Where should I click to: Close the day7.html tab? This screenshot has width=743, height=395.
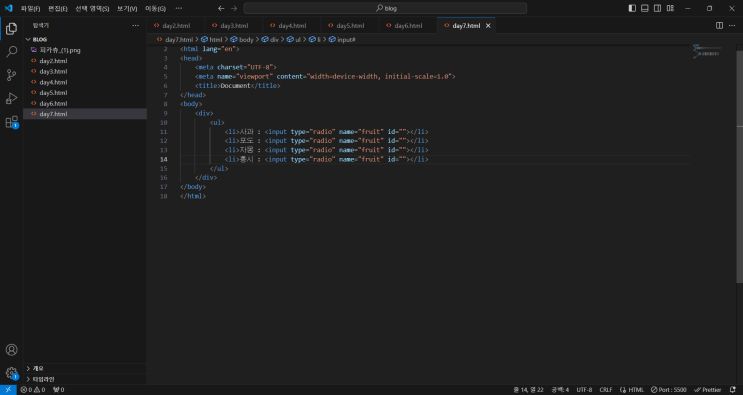[x=488, y=26]
